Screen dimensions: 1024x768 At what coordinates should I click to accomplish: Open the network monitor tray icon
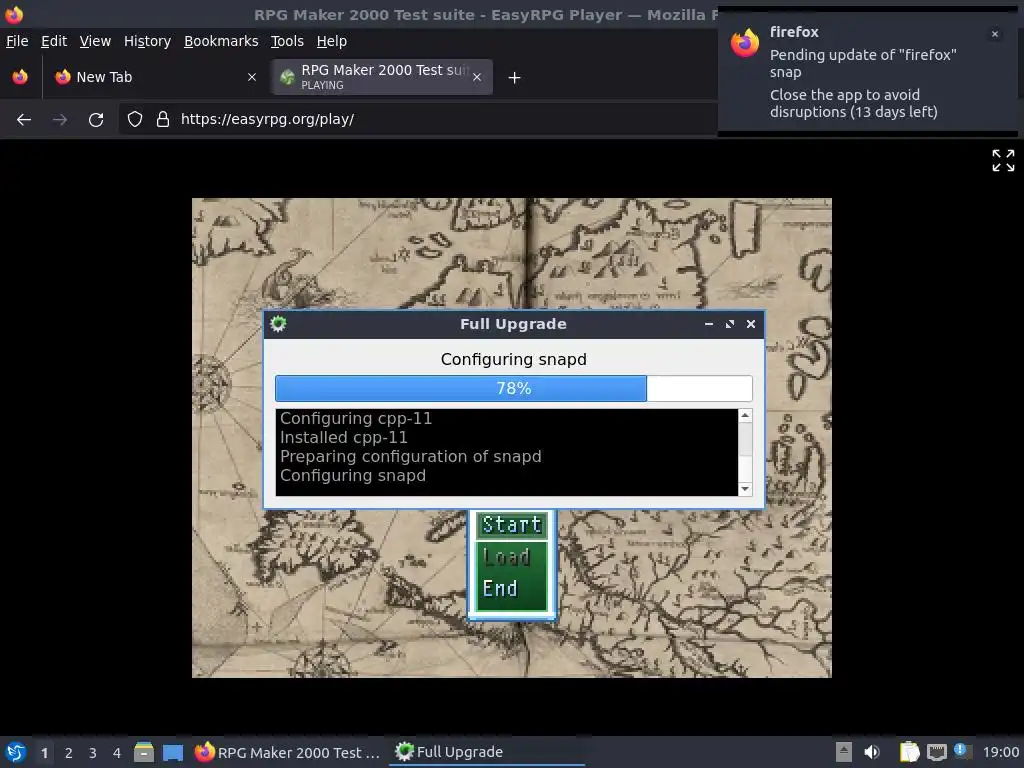pos(936,752)
